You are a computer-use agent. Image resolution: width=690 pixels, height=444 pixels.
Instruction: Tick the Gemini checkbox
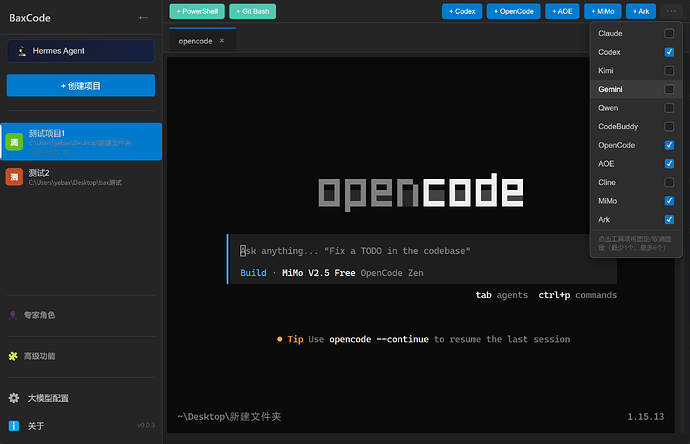pos(669,89)
